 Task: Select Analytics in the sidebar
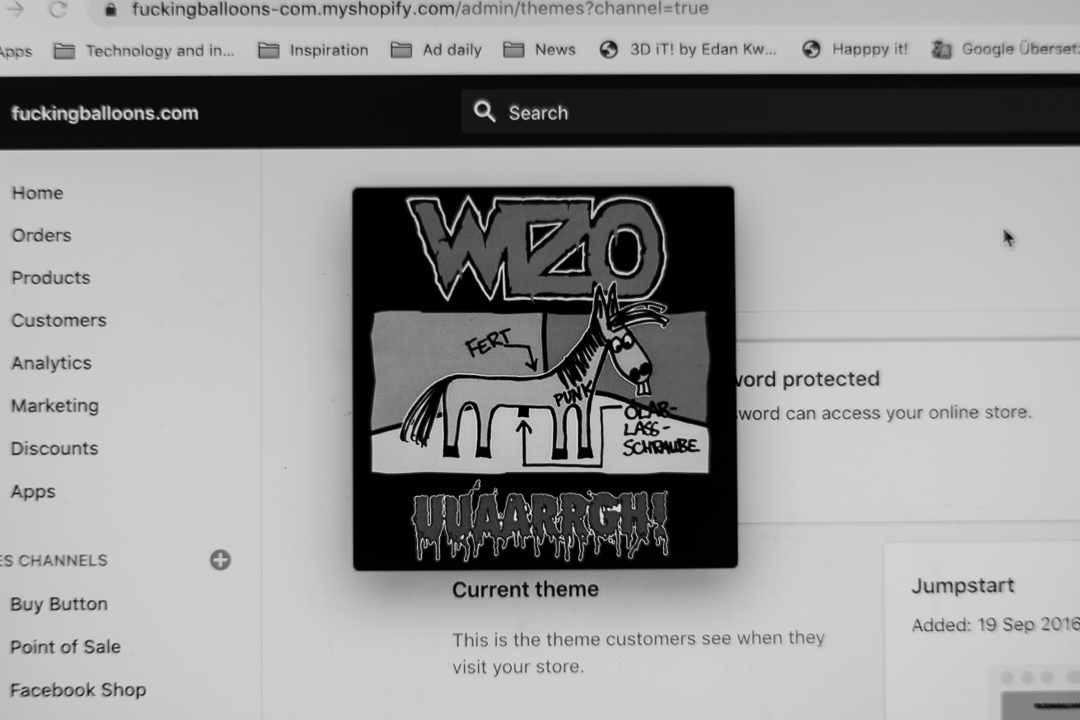[x=51, y=363]
